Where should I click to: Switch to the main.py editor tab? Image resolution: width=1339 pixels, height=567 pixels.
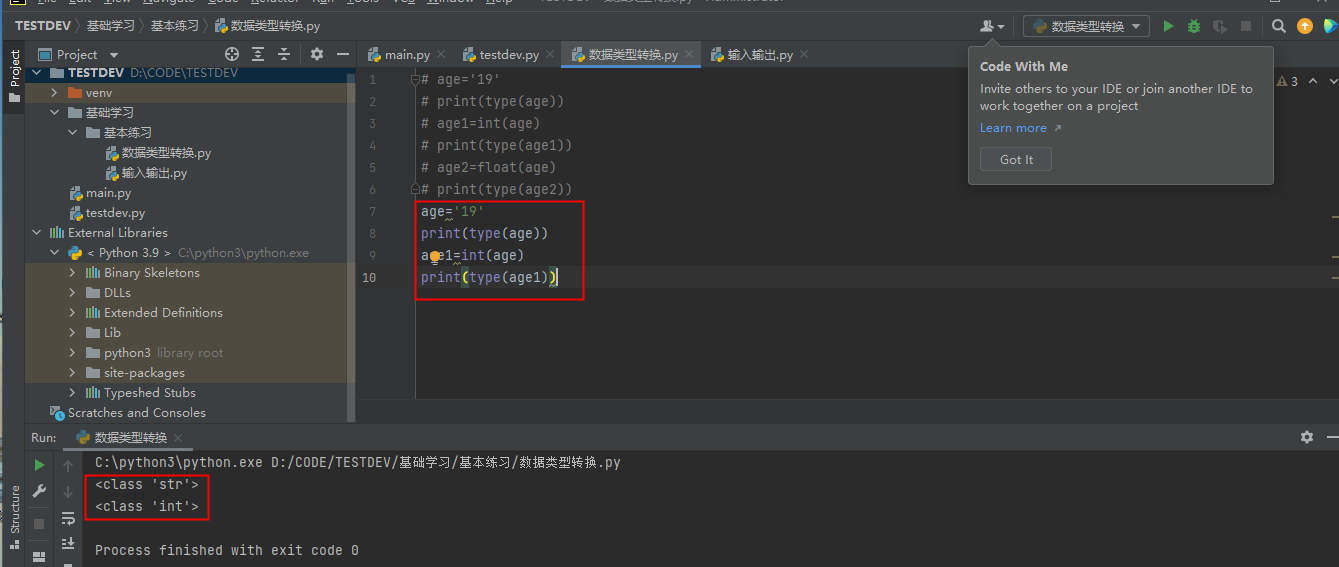406,55
